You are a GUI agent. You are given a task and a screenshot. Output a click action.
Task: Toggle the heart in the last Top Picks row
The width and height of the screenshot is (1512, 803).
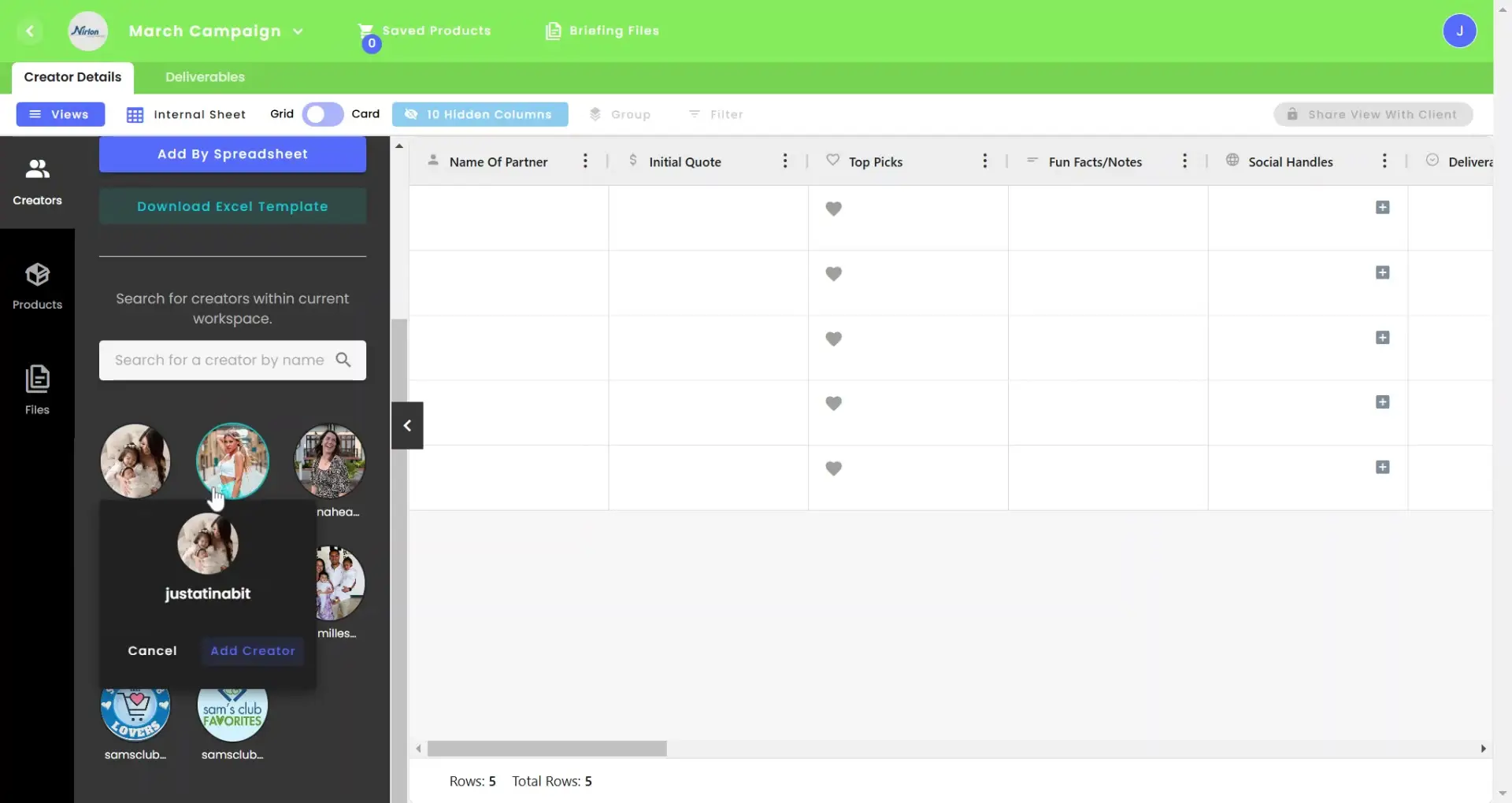tap(835, 468)
